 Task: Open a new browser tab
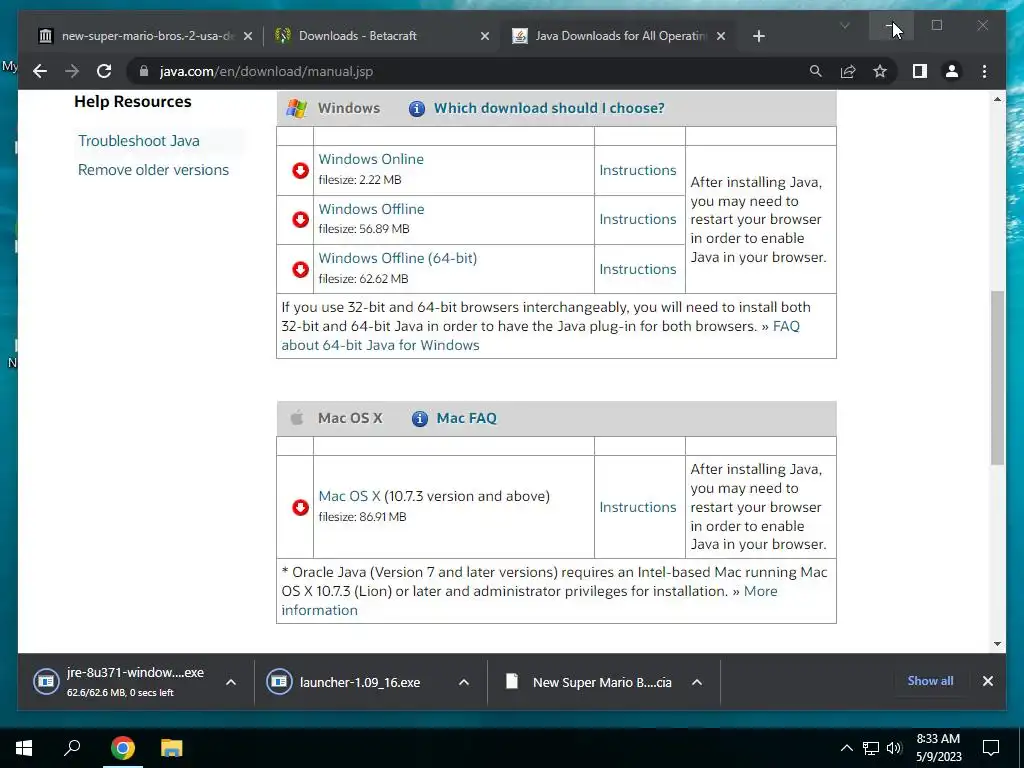758,36
